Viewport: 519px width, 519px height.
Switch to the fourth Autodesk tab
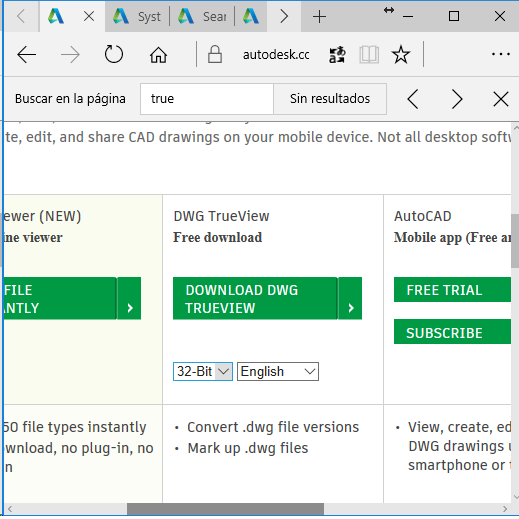(251, 16)
